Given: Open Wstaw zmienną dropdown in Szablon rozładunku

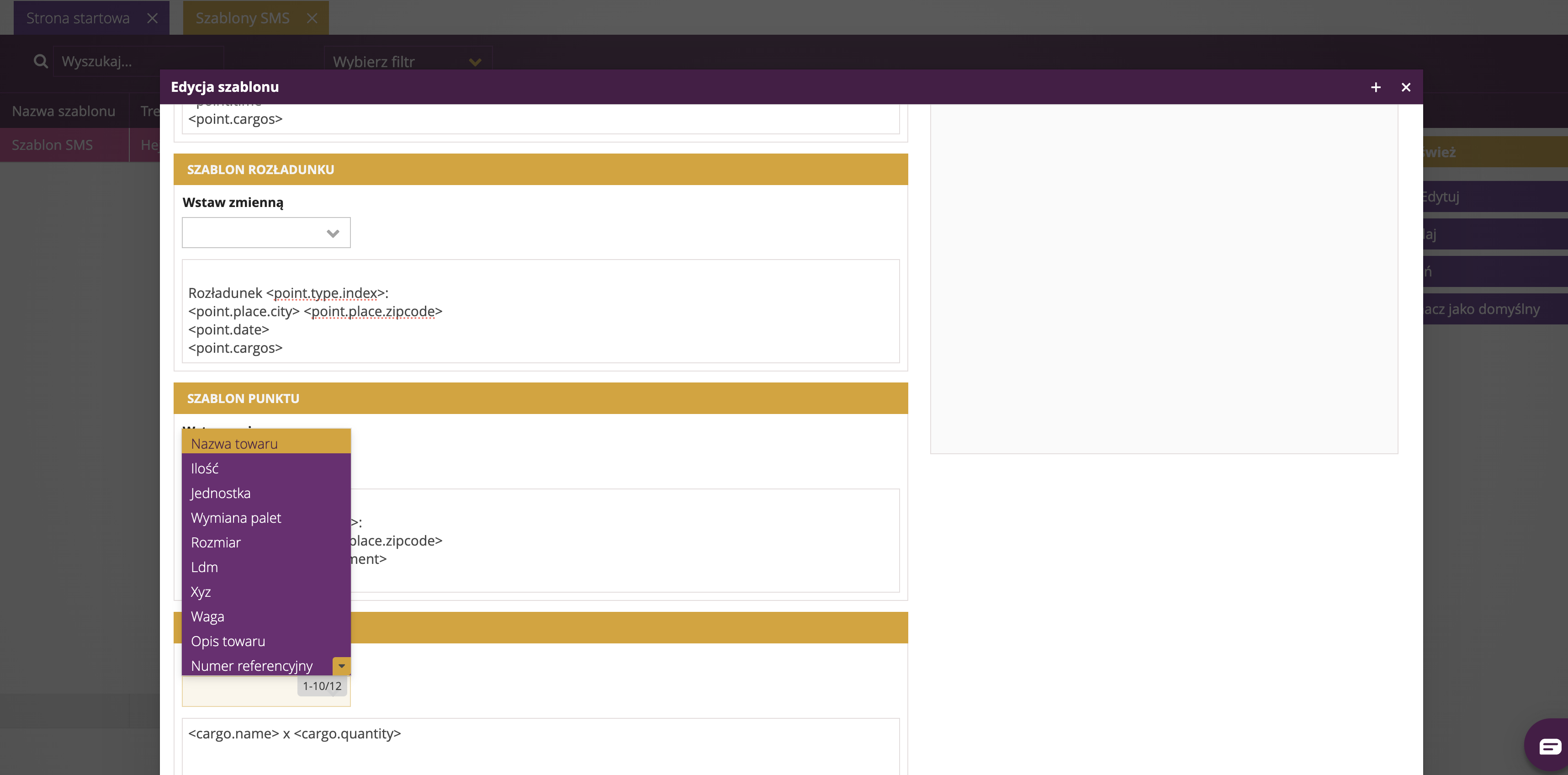Looking at the screenshot, I should 266,233.
